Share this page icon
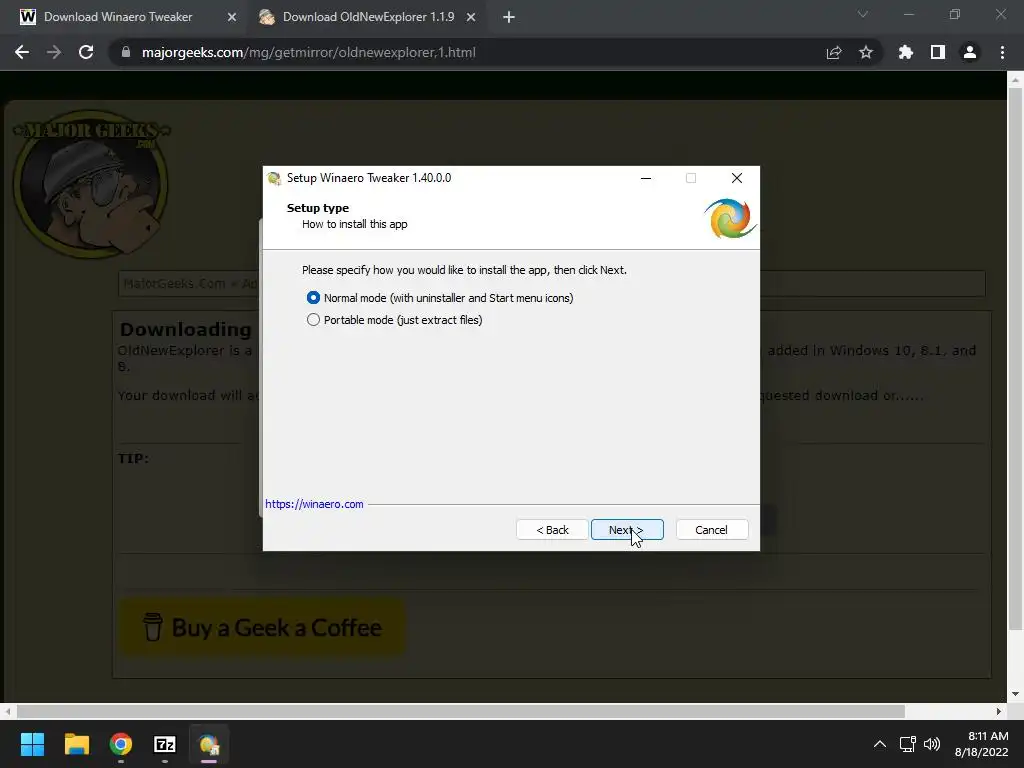1024x768 pixels. coord(834,52)
